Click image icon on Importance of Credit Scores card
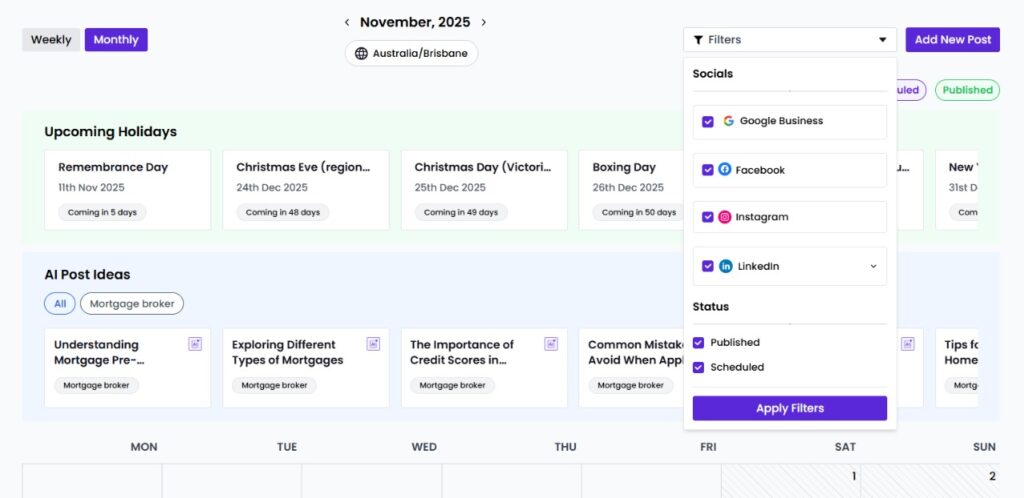1024x498 pixels. tap(551, 344)
